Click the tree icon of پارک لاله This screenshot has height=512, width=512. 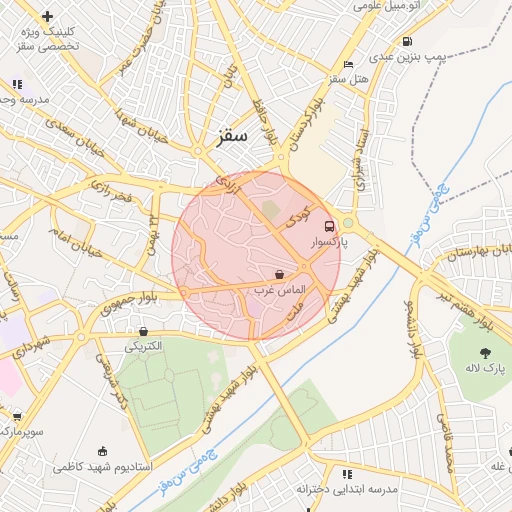coord(485,353)
